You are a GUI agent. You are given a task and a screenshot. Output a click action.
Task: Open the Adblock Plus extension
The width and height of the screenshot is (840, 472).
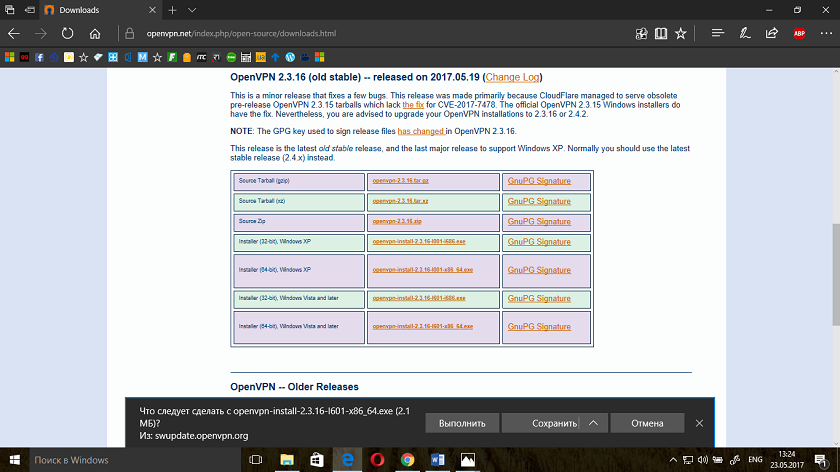[799, 34]
